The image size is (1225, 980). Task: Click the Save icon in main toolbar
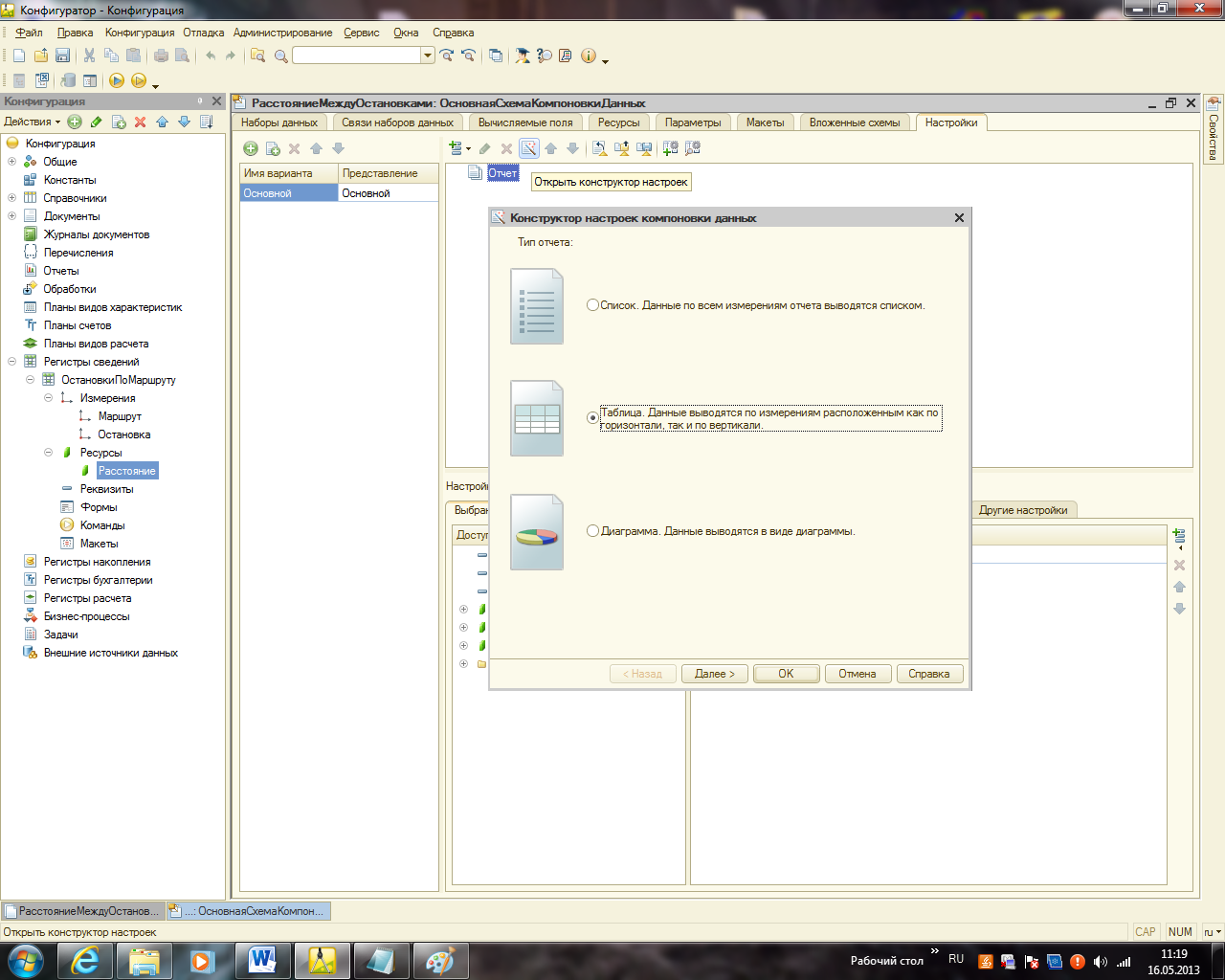click(x=62, y=56)
